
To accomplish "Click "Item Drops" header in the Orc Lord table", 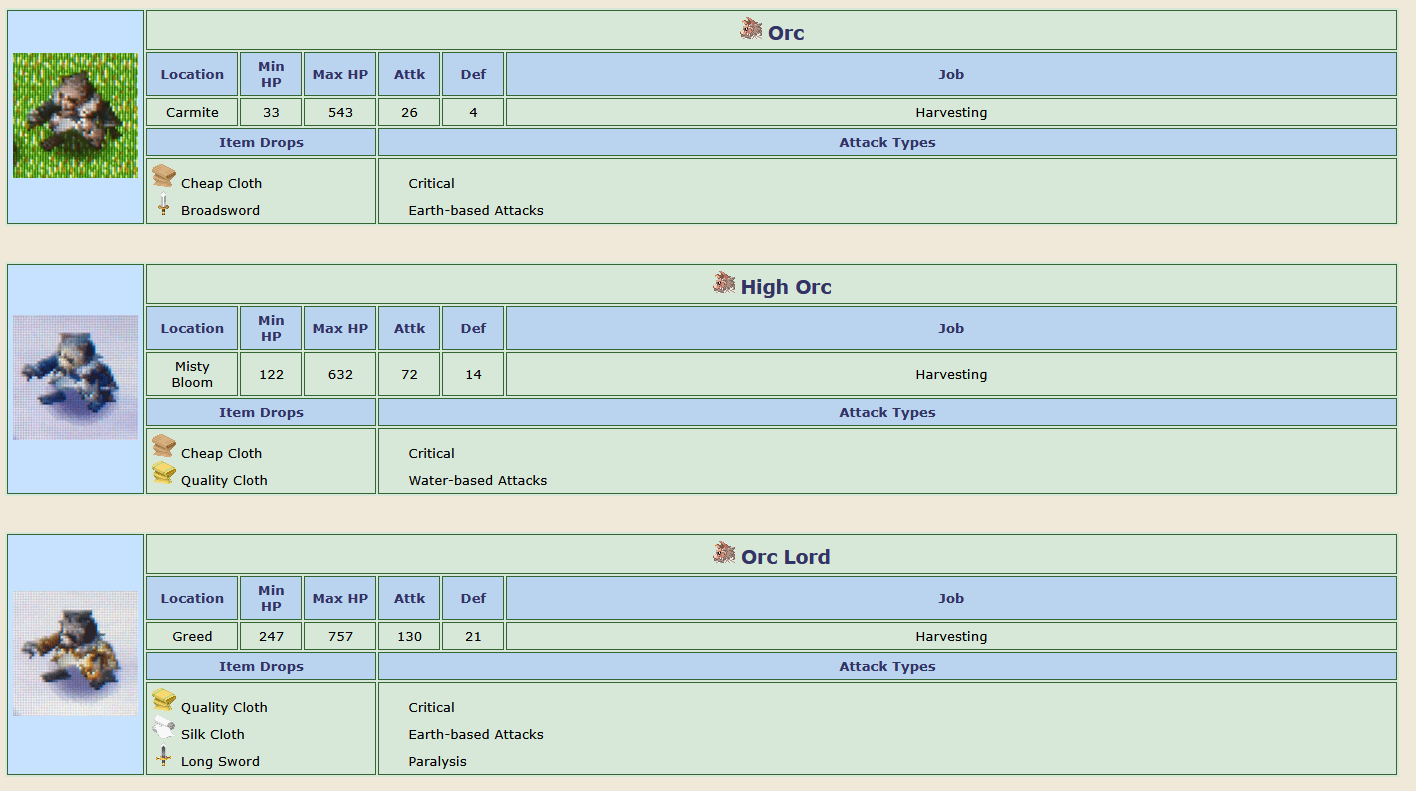I will 261,666.
